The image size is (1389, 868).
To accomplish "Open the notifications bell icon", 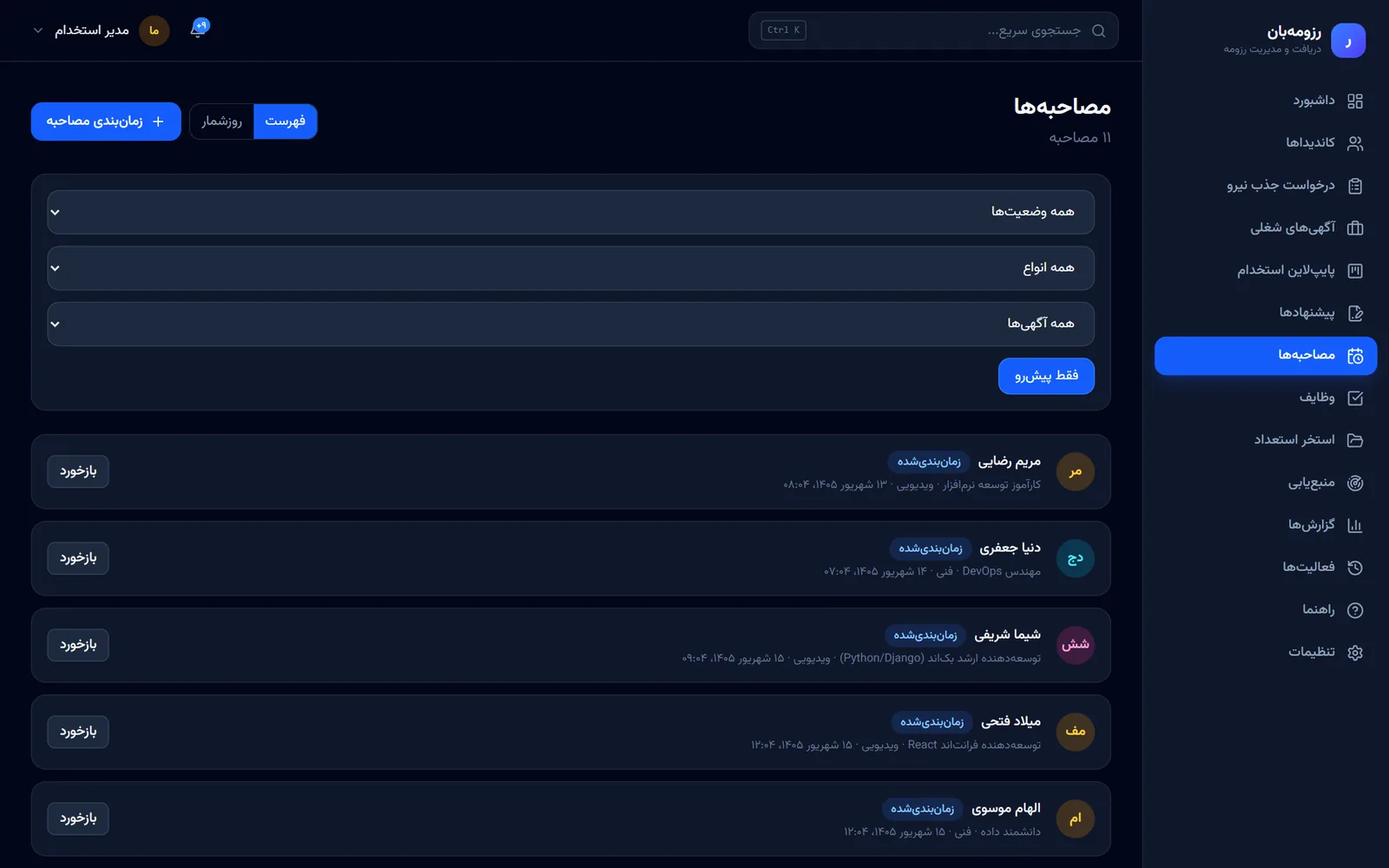I will [x=199, y=30].
